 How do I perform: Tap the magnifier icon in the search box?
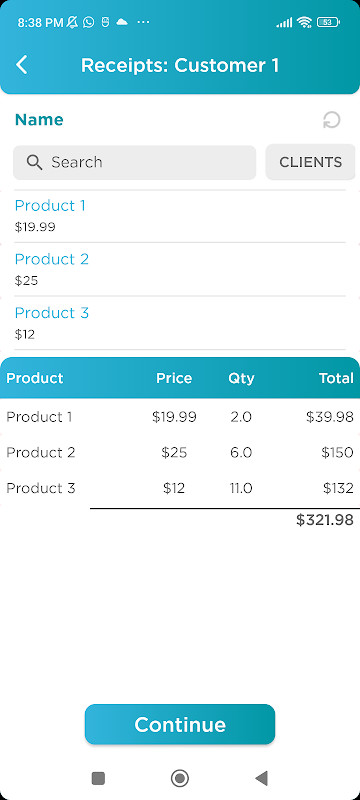(x=34, y=162)
